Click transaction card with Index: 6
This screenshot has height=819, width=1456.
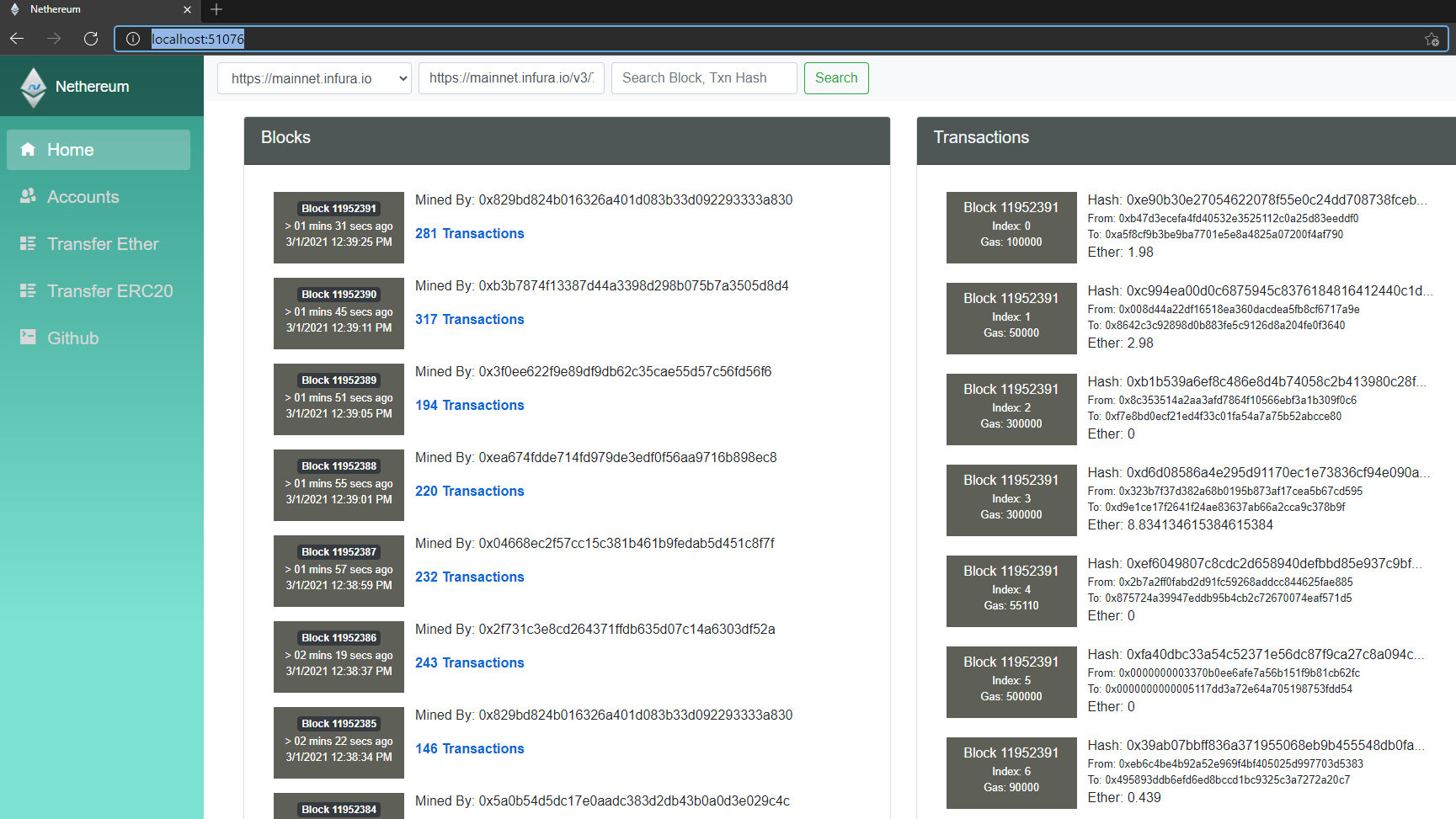1011,773
